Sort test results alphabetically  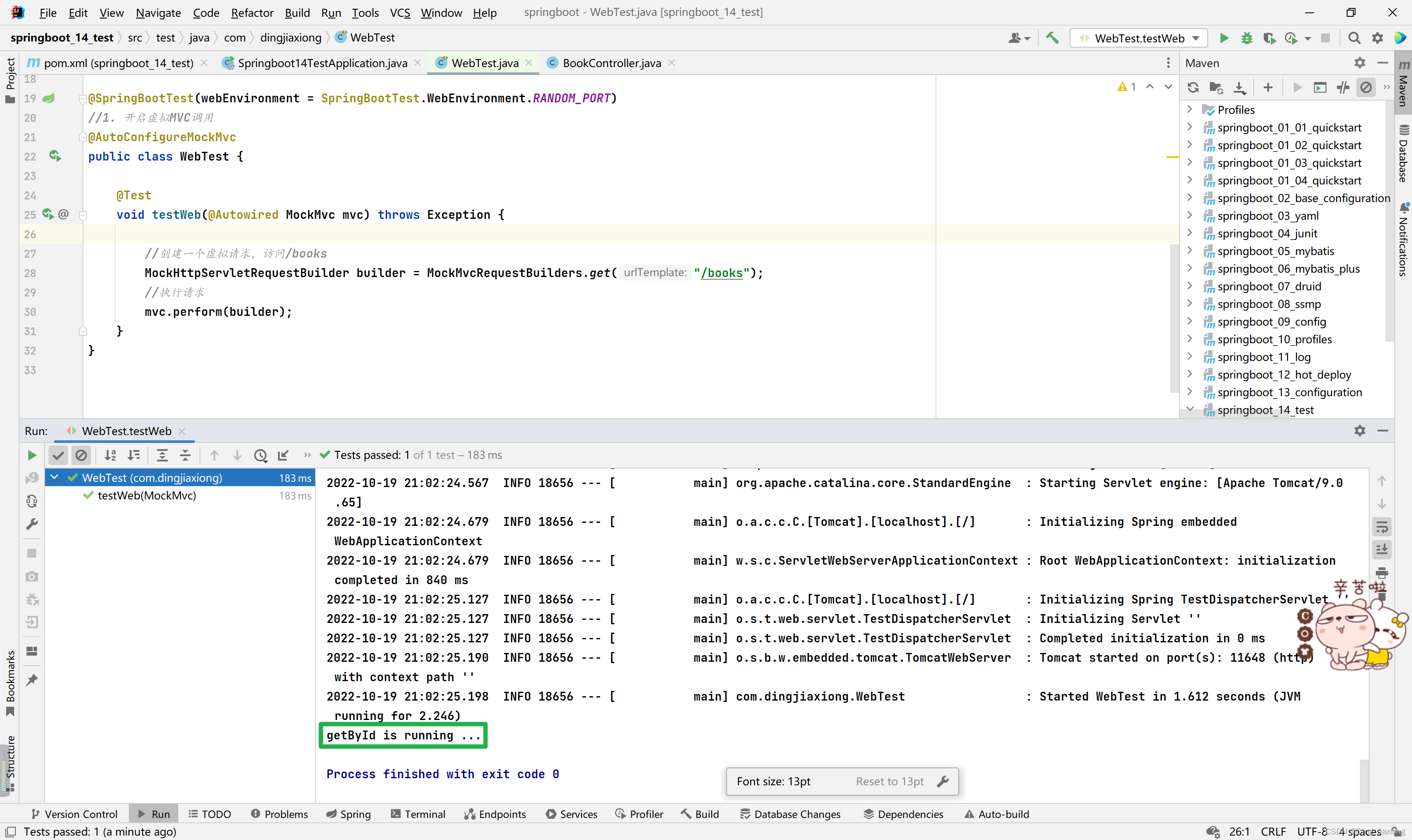click(x=110, y=455)
